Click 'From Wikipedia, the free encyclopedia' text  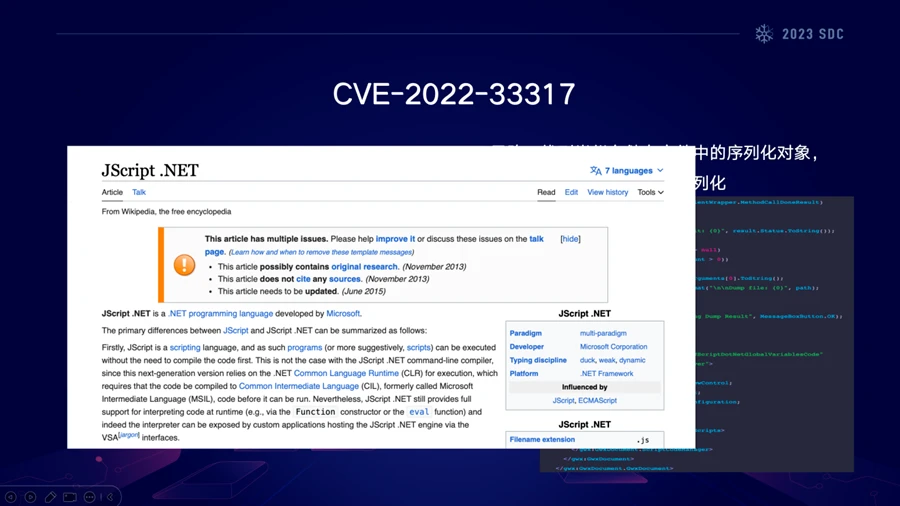tap(166, 212)
